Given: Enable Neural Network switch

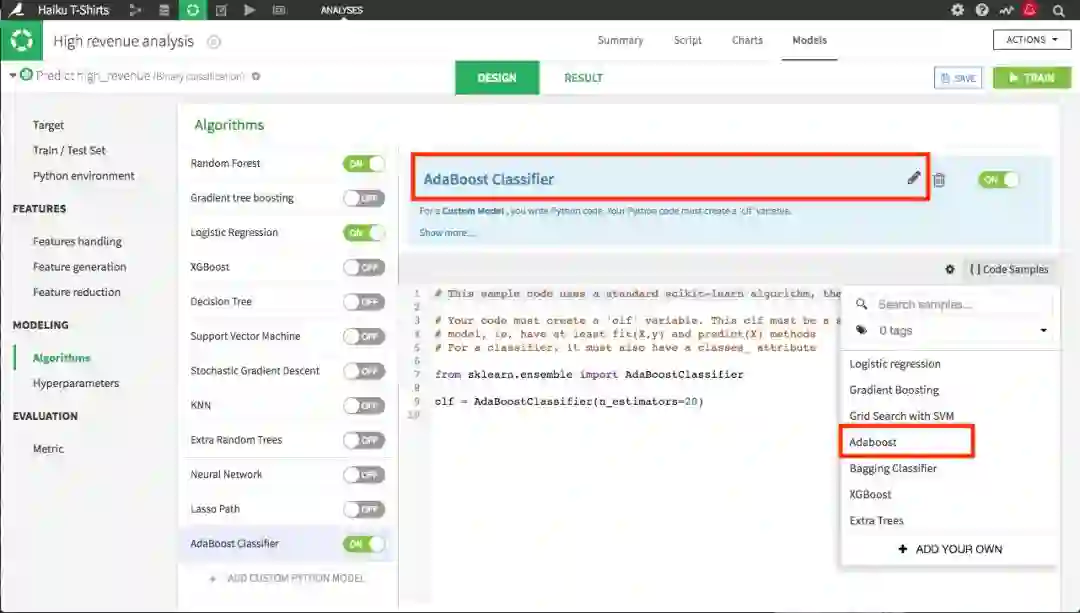Looking at the screenshot, I should [364, 475].
